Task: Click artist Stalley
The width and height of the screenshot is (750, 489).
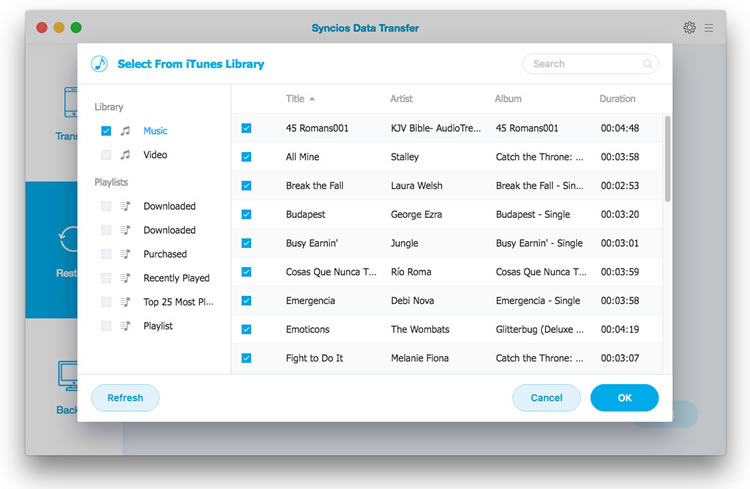Action: (x=405, y=157)
